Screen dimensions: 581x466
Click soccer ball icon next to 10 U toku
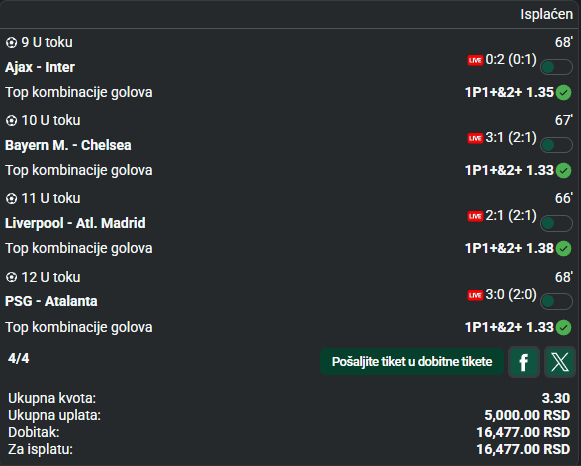(x=11, y=121)
